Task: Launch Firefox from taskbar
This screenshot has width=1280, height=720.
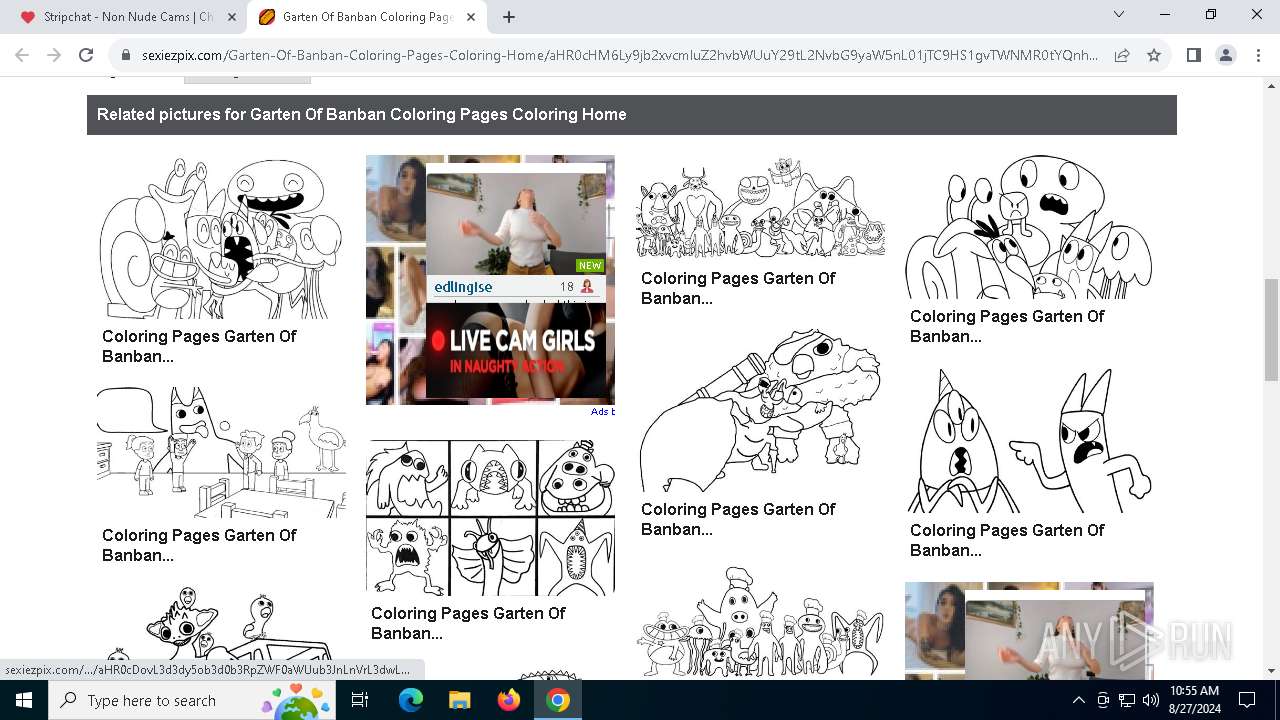Action: click(x=509, y=700)
